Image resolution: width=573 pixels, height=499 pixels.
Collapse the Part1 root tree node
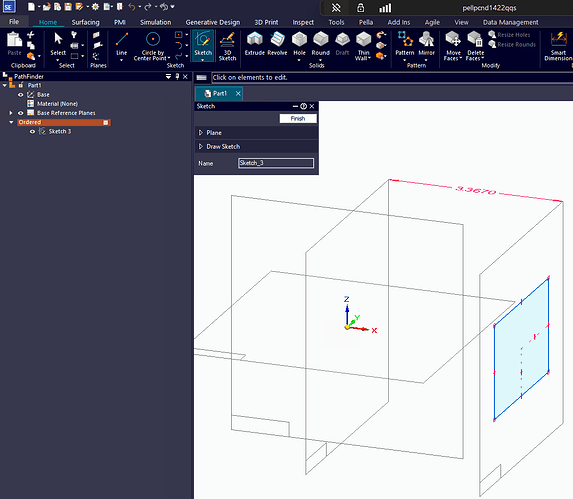click(x=4, y=85)
